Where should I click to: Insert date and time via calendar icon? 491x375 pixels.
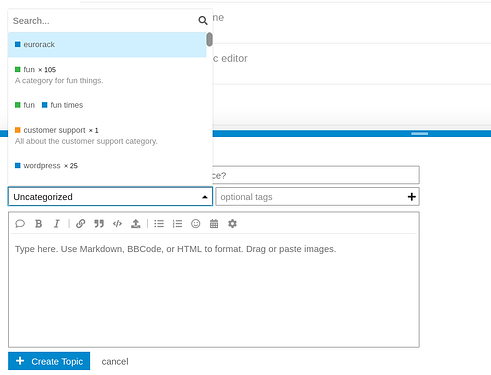[x=214, y=224]
